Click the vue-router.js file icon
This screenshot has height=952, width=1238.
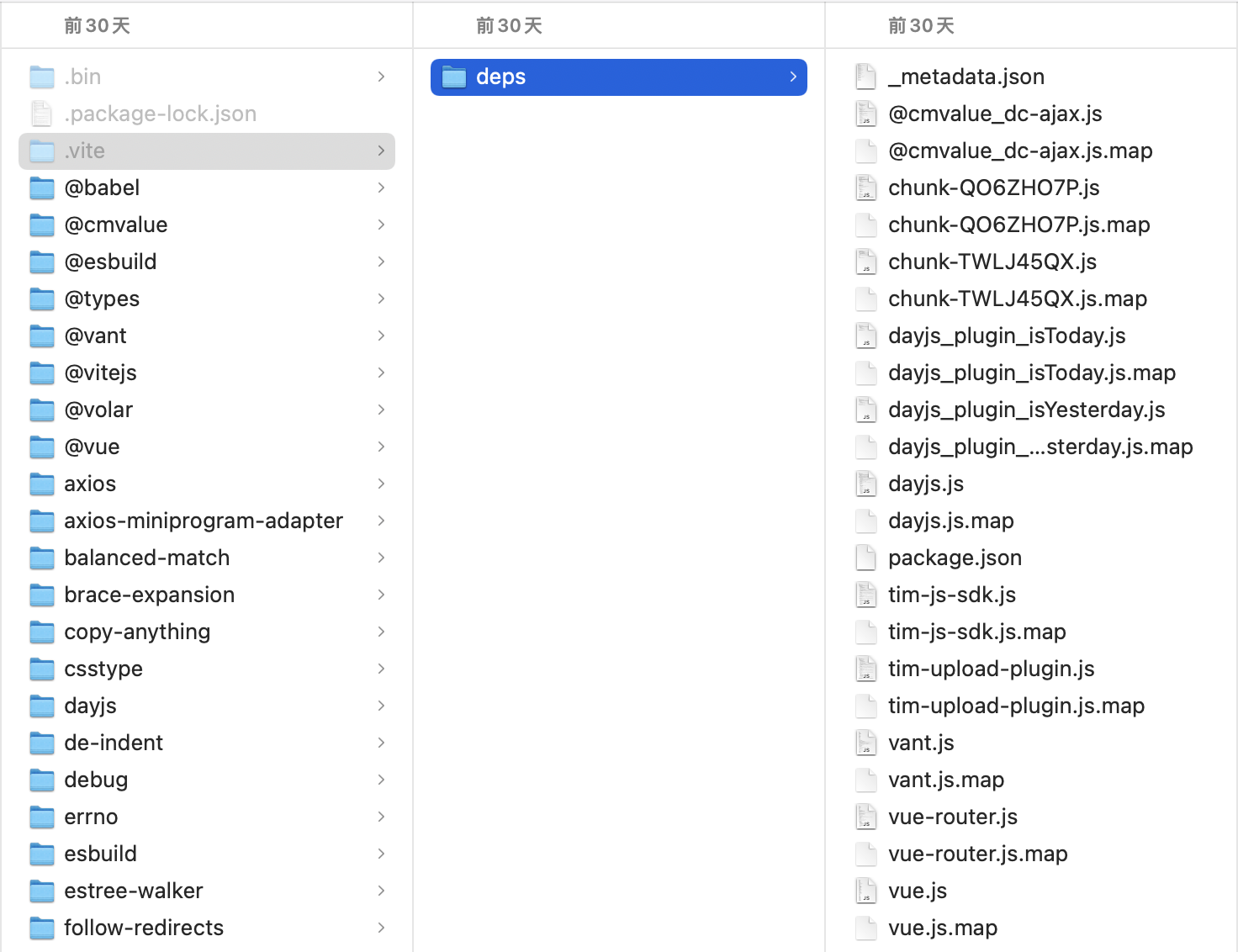(866, 817)
